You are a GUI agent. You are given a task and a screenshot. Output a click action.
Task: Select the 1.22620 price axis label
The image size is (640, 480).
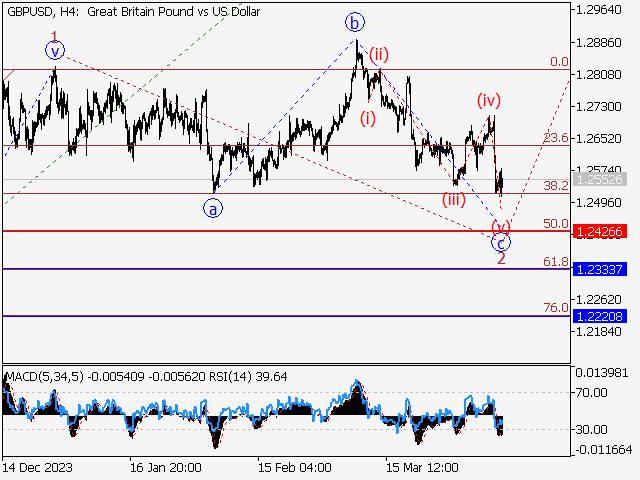pos(598,300)
